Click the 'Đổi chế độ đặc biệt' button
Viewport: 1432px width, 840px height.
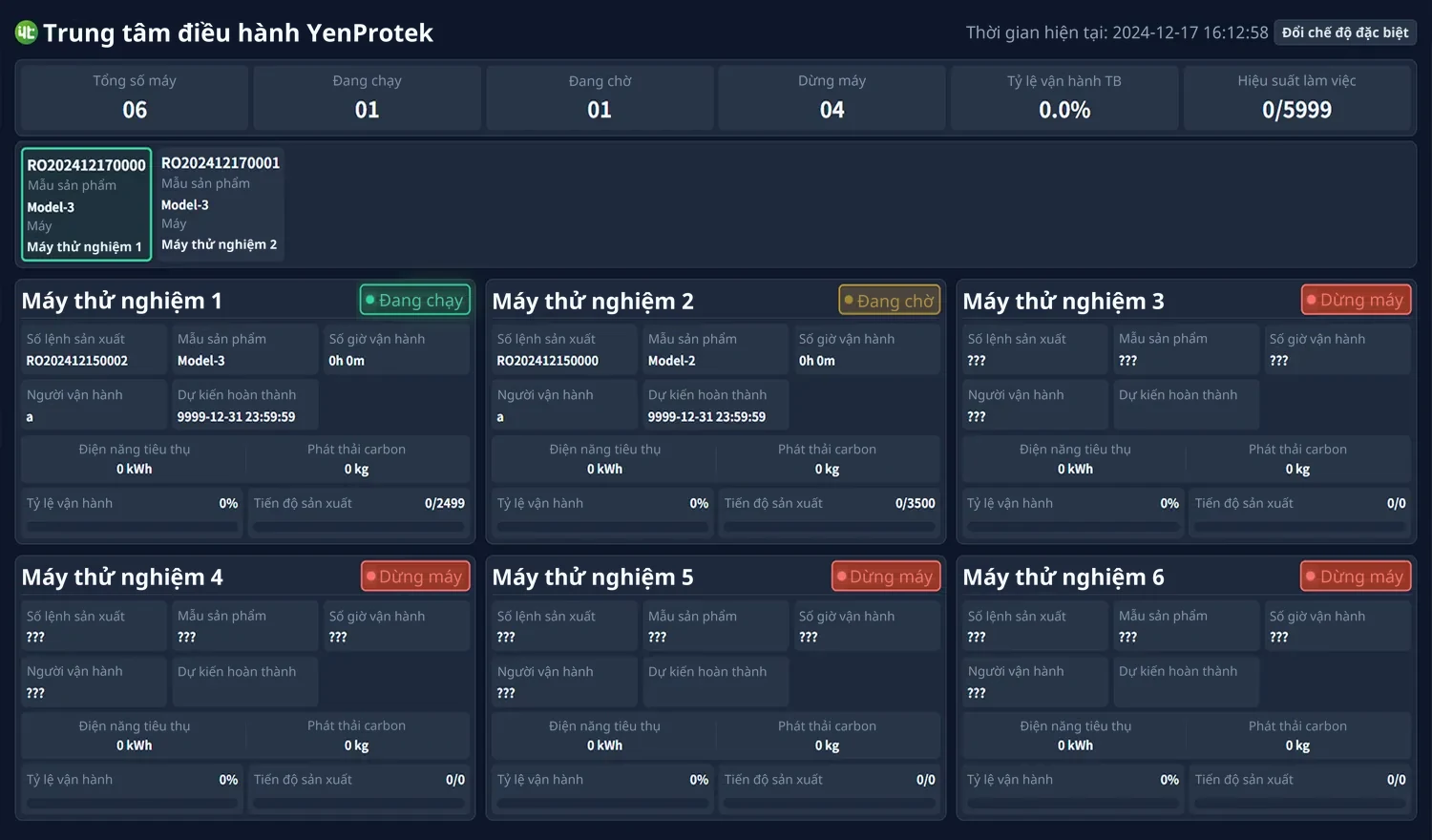pyautogui.click(x=1345, y=32)
